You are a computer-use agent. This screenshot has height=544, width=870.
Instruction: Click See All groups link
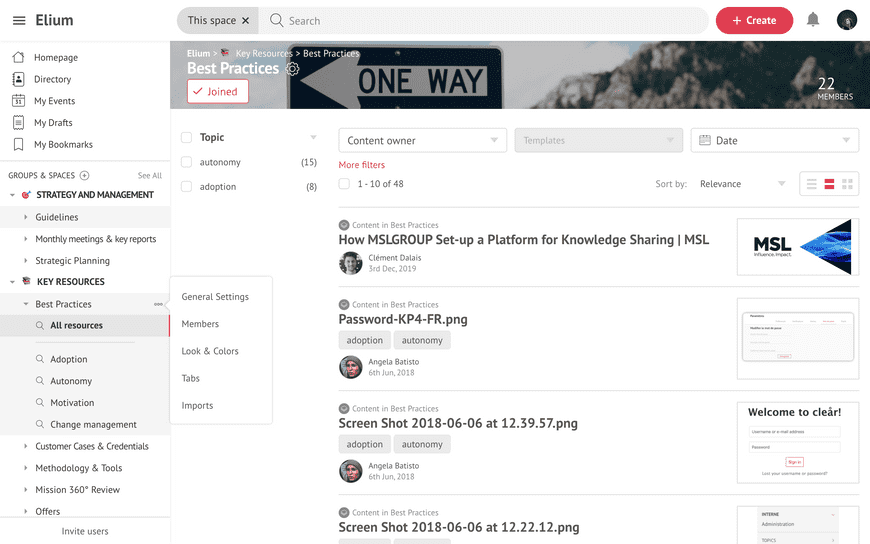(x=150, y=175)
